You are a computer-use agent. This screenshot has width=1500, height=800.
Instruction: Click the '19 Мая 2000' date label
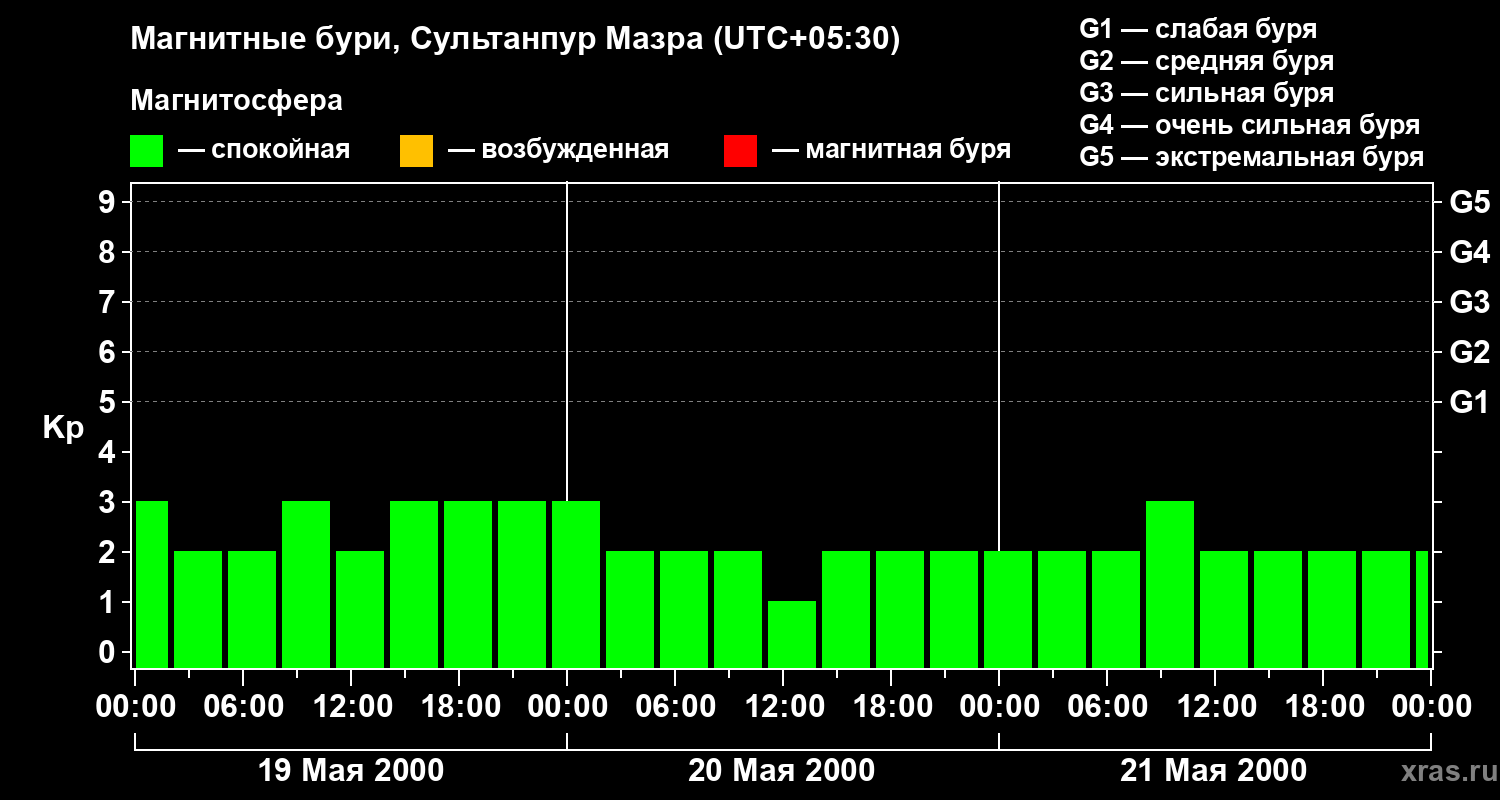point(351,770)
